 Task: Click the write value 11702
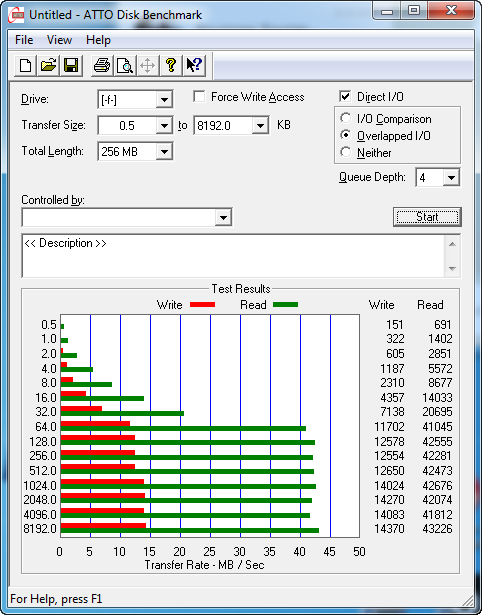tap(389, 426)
